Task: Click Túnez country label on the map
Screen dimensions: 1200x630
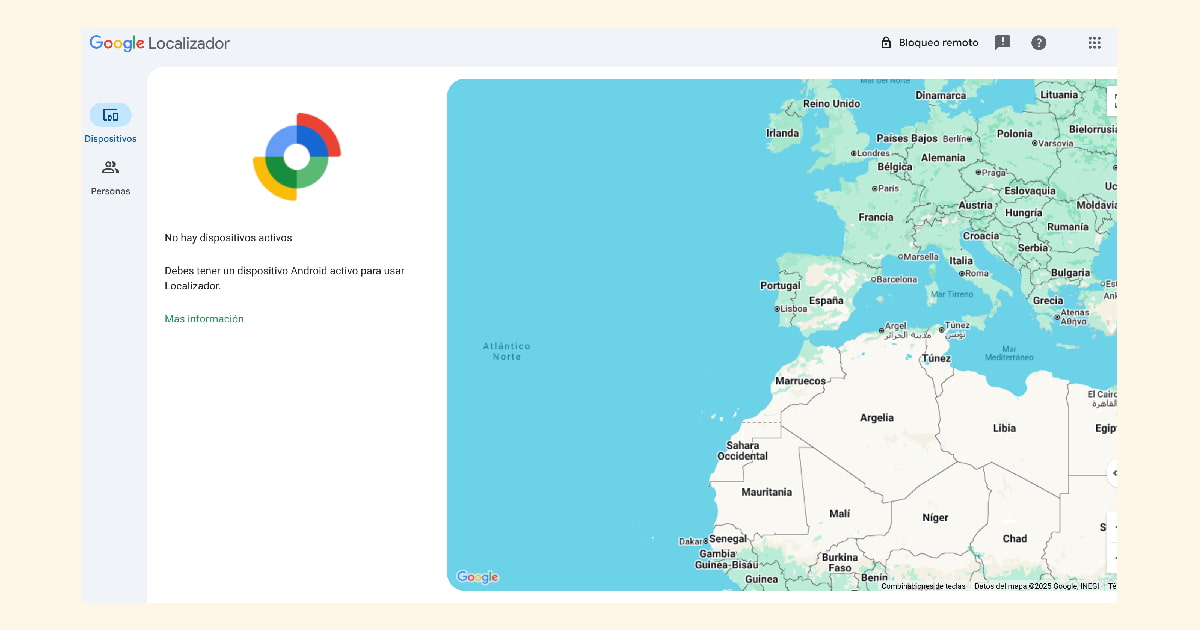Action: coord(936,358)
